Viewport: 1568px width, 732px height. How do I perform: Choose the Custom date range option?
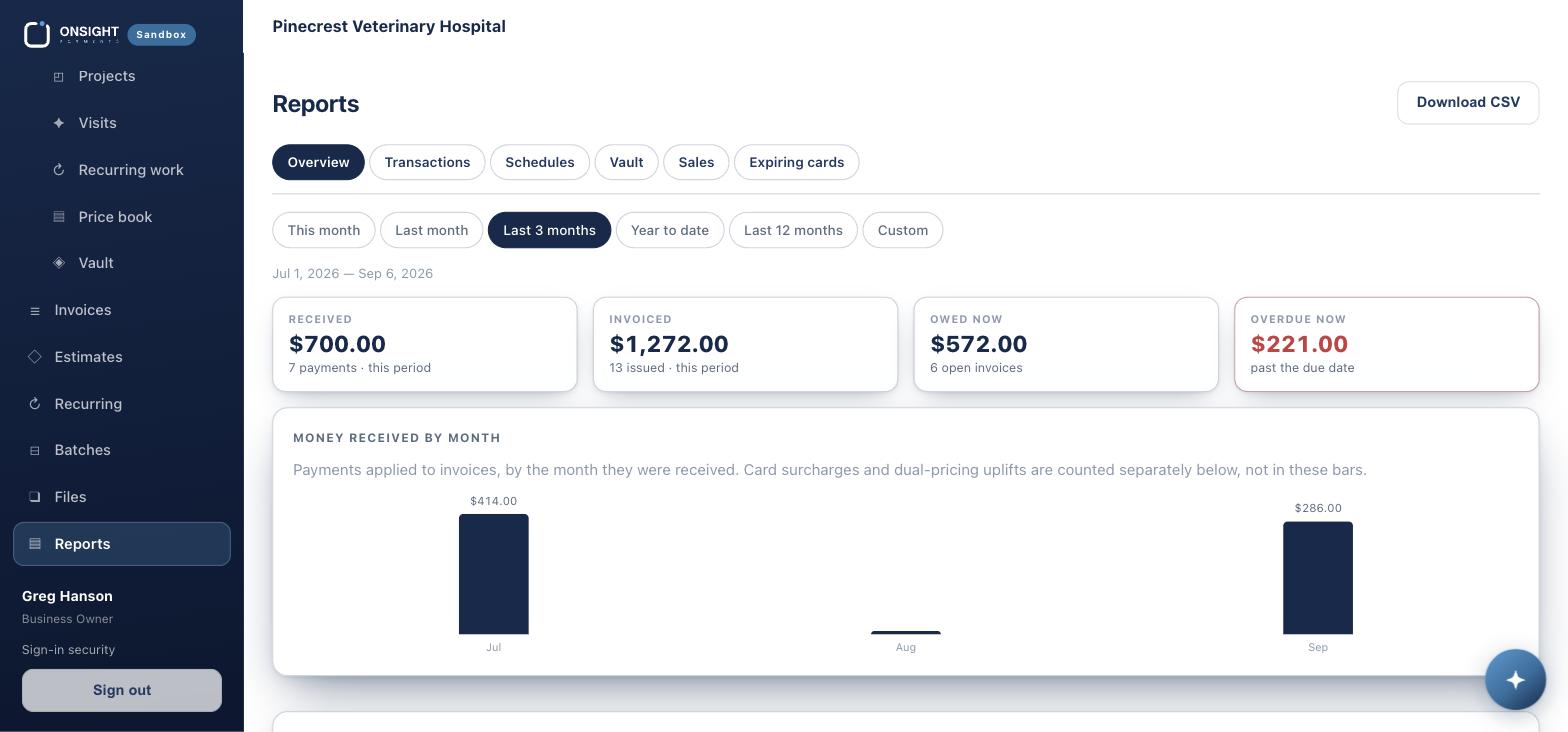902,230
